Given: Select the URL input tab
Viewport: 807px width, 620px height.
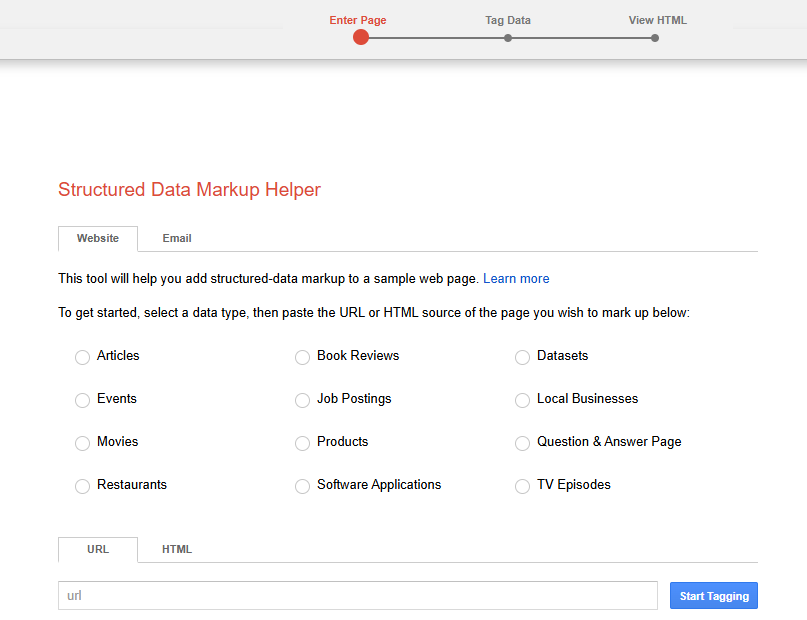Looking at the screenshot, I should click(x=98, y=549).
